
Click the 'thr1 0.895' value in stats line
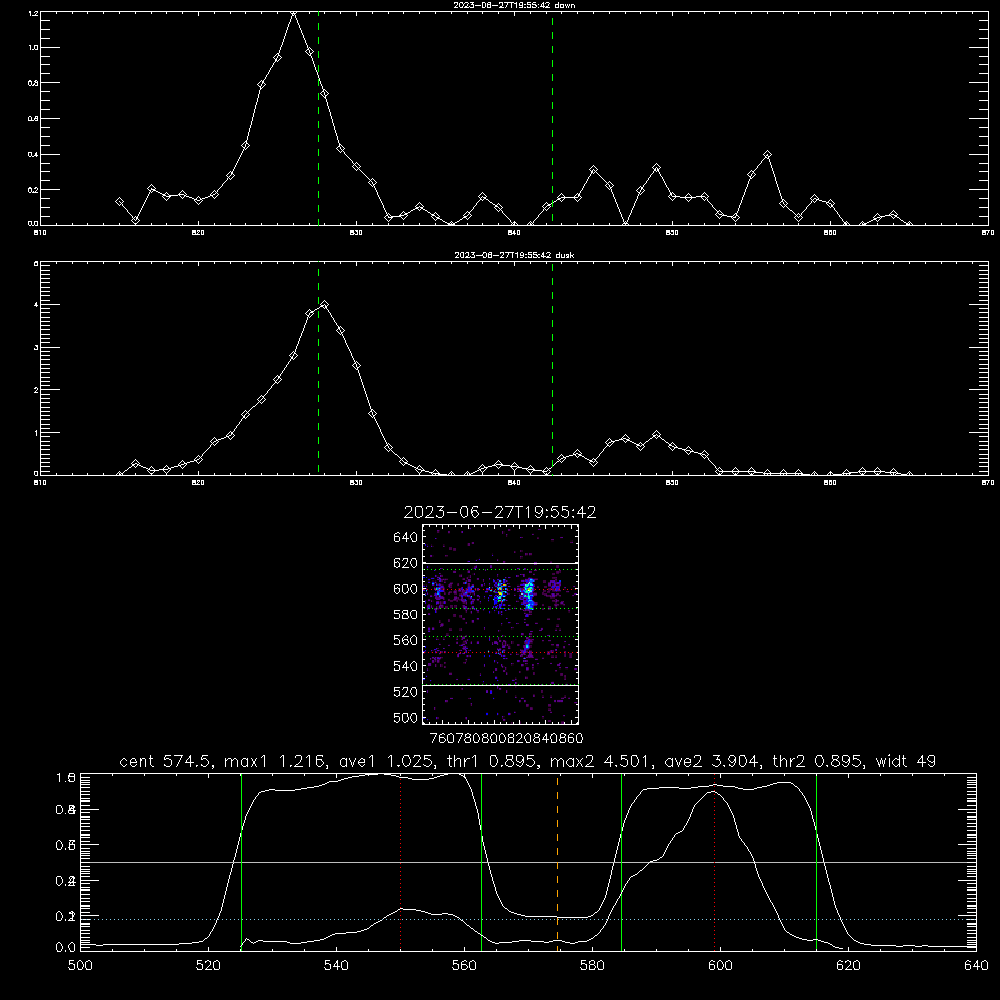pos(495,761)
